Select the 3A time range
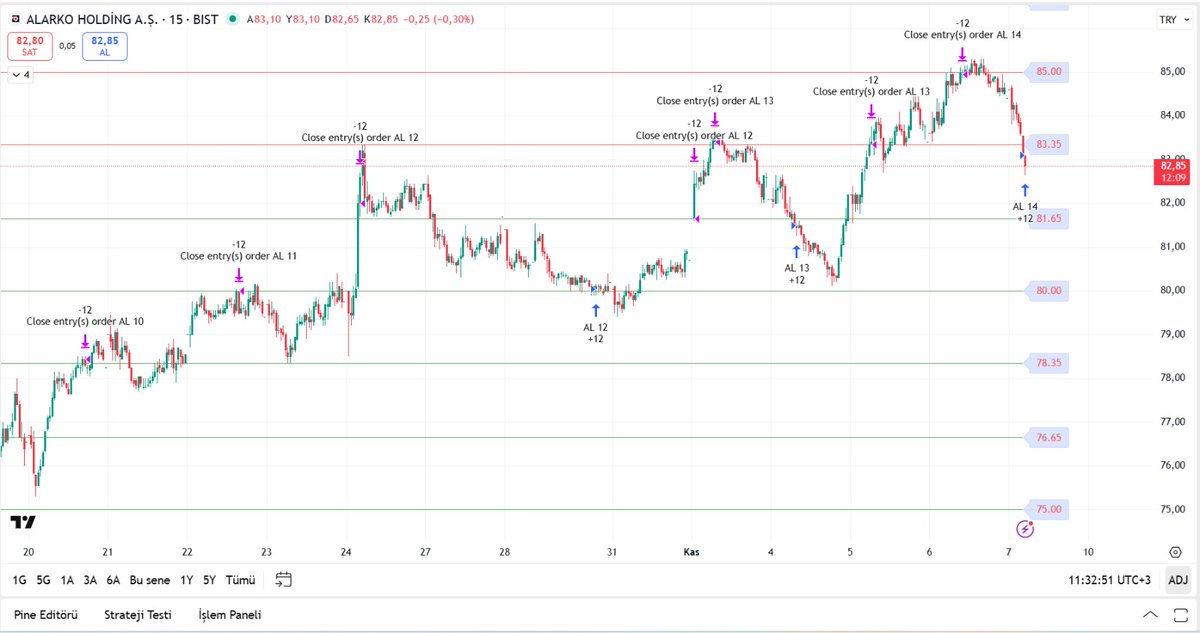The width and height of the screenshot is (1200, 633). click(x=90, y=580)
